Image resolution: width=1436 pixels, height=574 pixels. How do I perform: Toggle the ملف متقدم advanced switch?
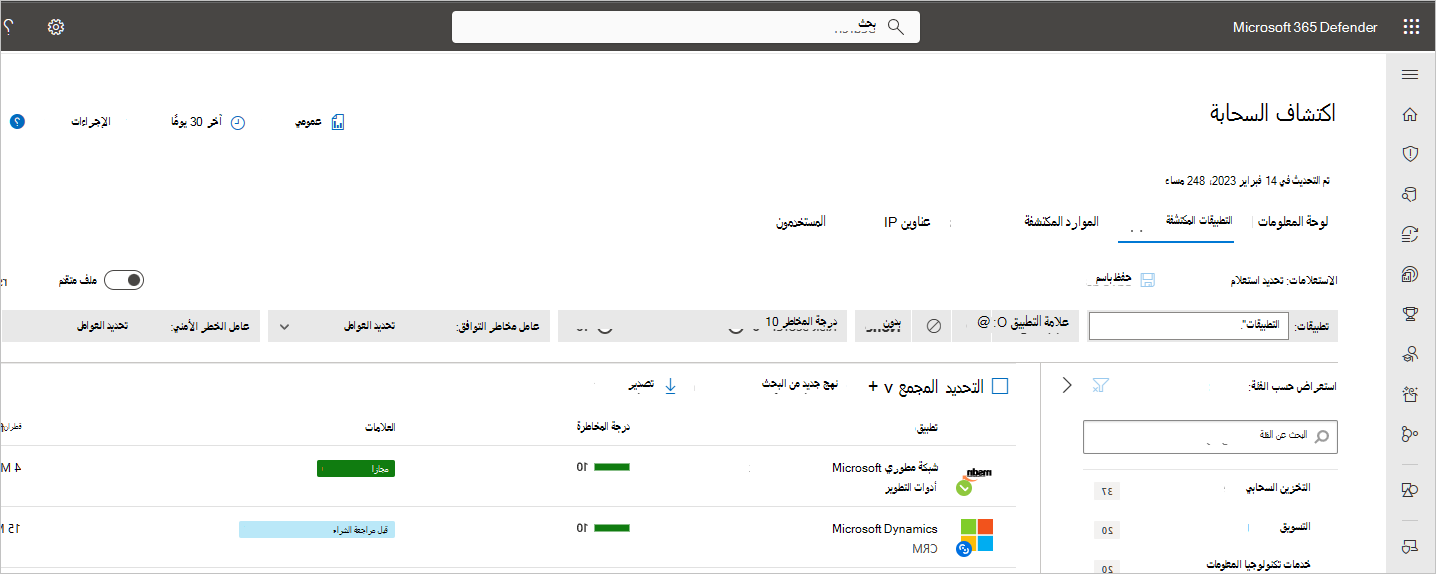(x=124, y=280)
